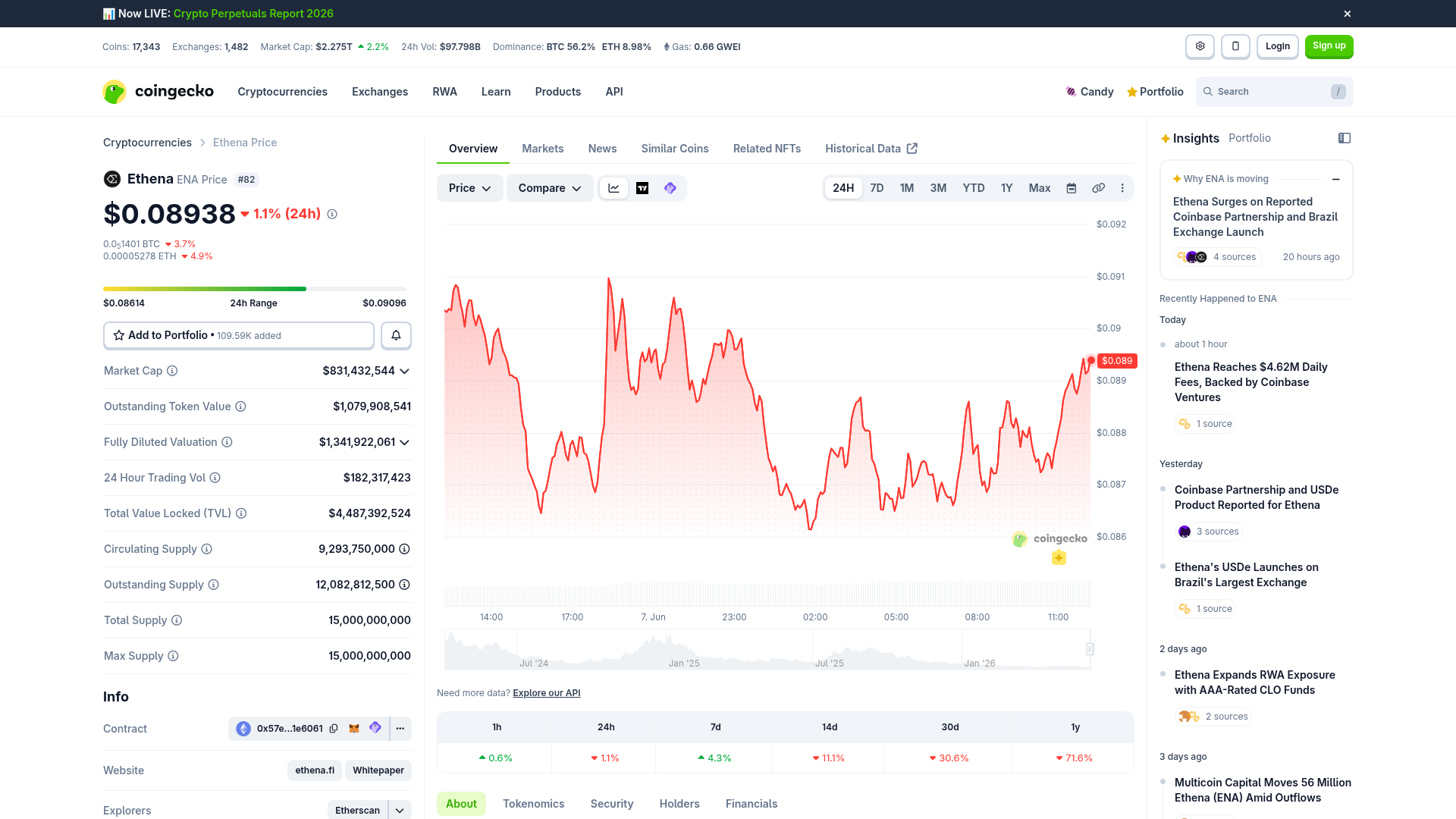
Task: Show Outstanding Supply label info icon
Action: tap(214, 585)
